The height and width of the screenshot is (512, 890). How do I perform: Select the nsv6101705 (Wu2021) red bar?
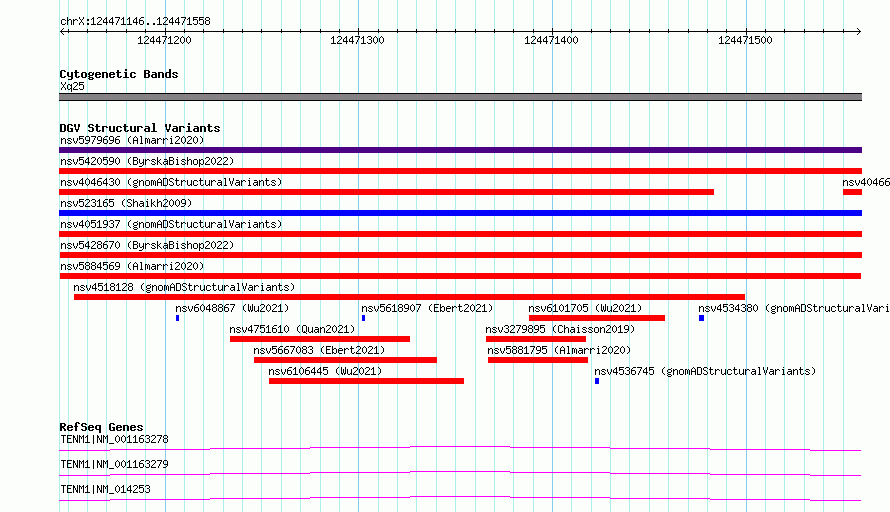[x=597, y=318]
